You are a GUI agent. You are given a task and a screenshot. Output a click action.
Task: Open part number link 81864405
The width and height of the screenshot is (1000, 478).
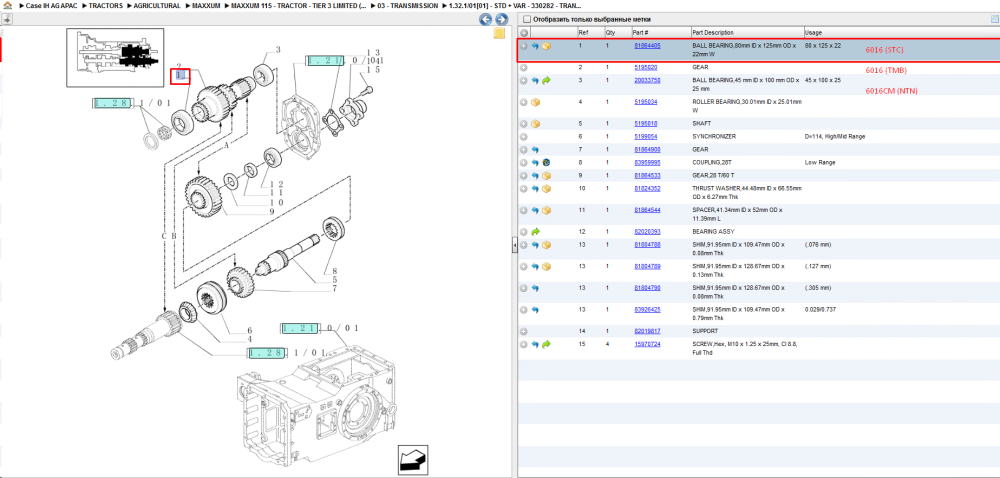[647, 46]
